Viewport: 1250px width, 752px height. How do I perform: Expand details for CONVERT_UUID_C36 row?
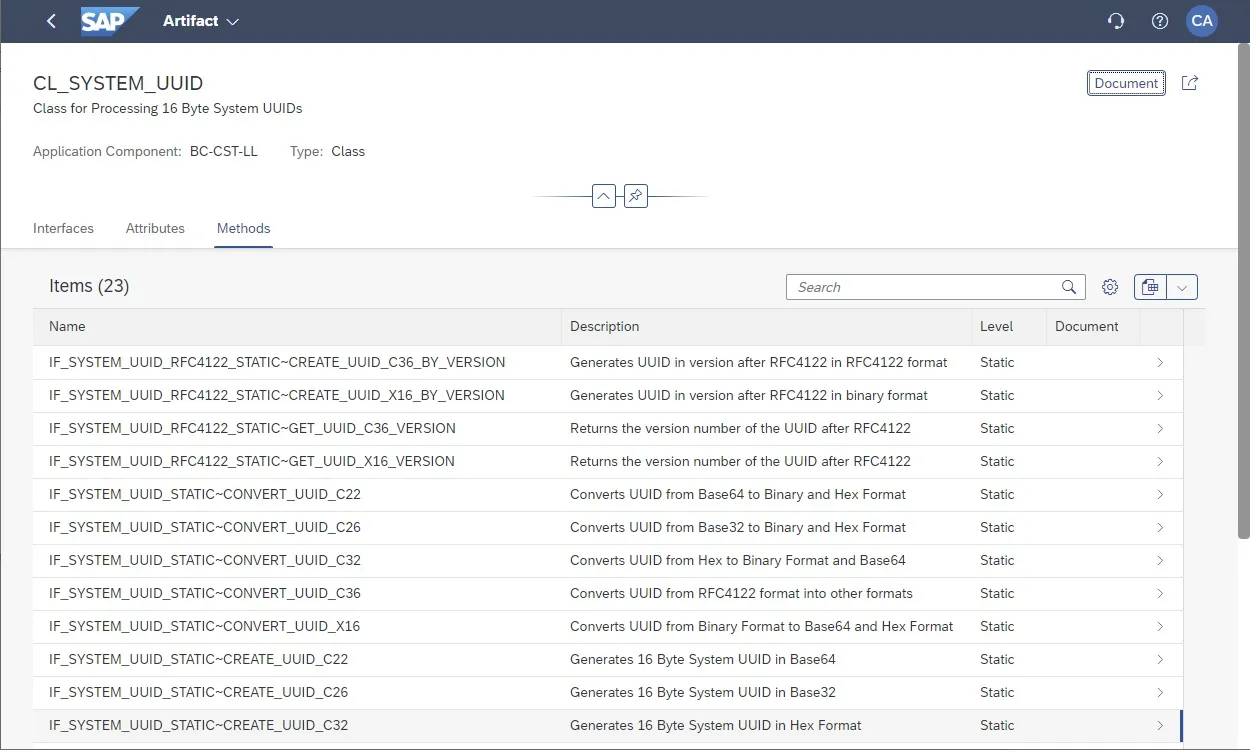point(1159,593)
